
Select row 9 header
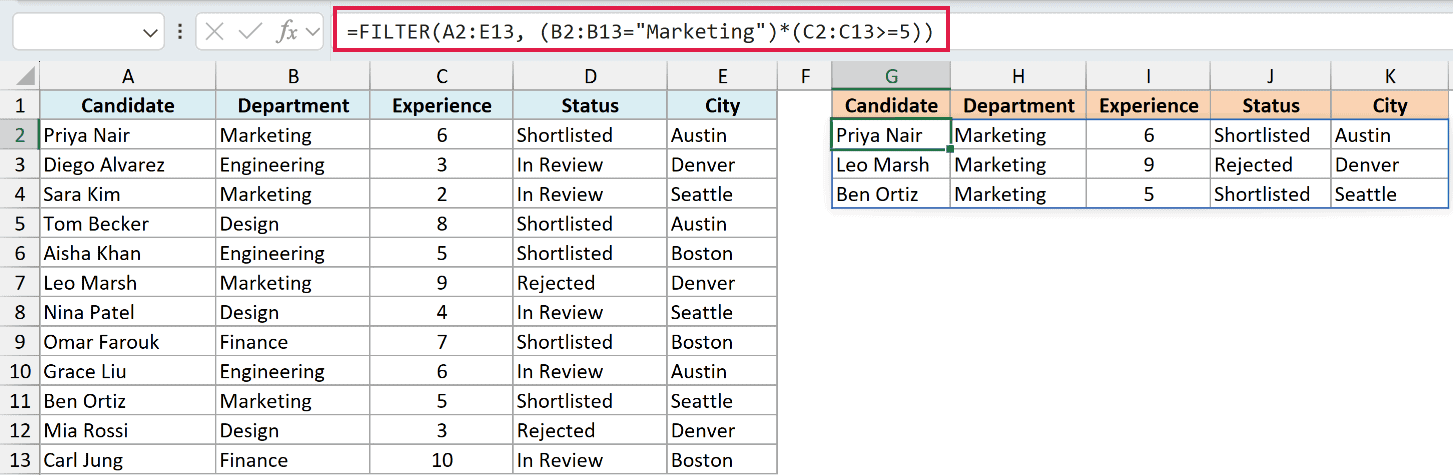click(20, 341)
